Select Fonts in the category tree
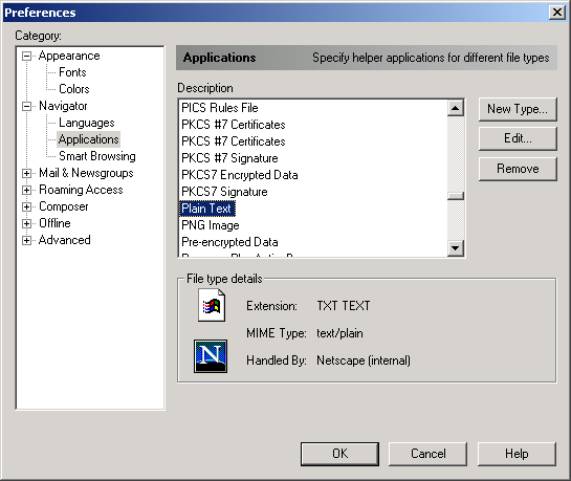This screenshot has height=481, width=571. point(72,72)
